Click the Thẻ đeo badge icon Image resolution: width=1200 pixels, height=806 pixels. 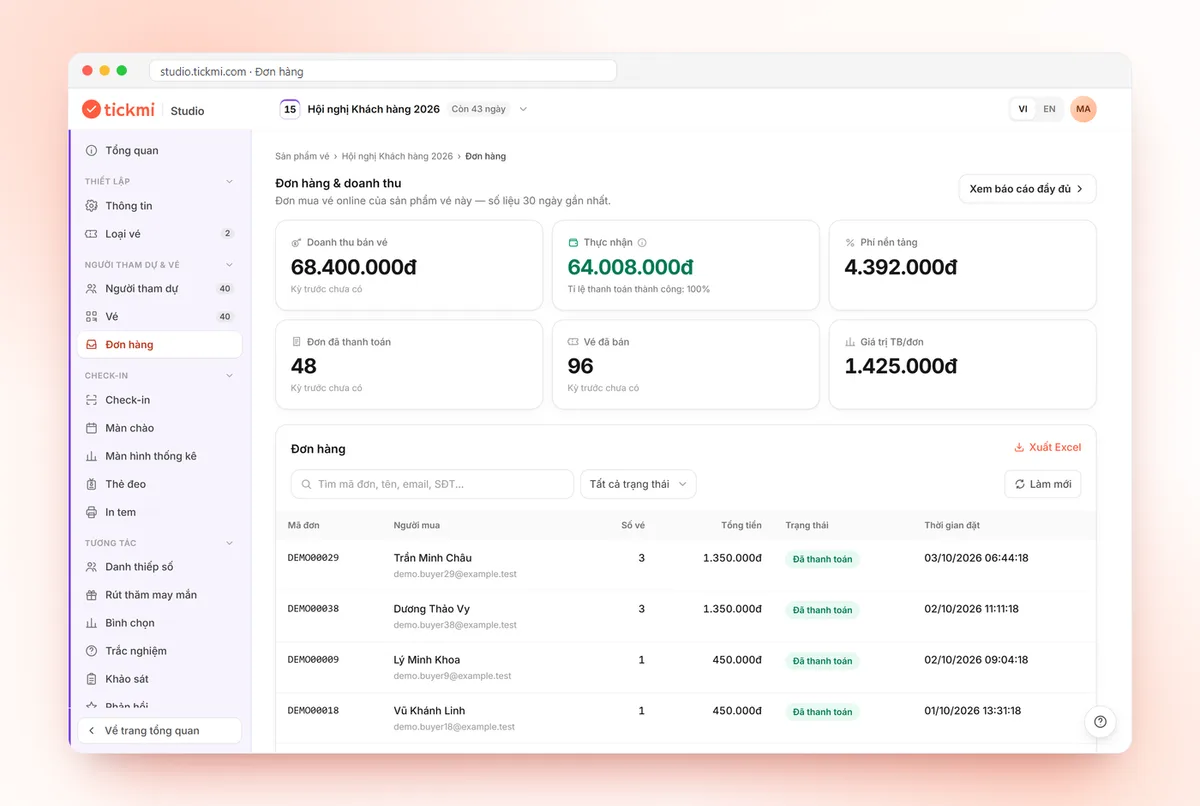click(92, 484)
